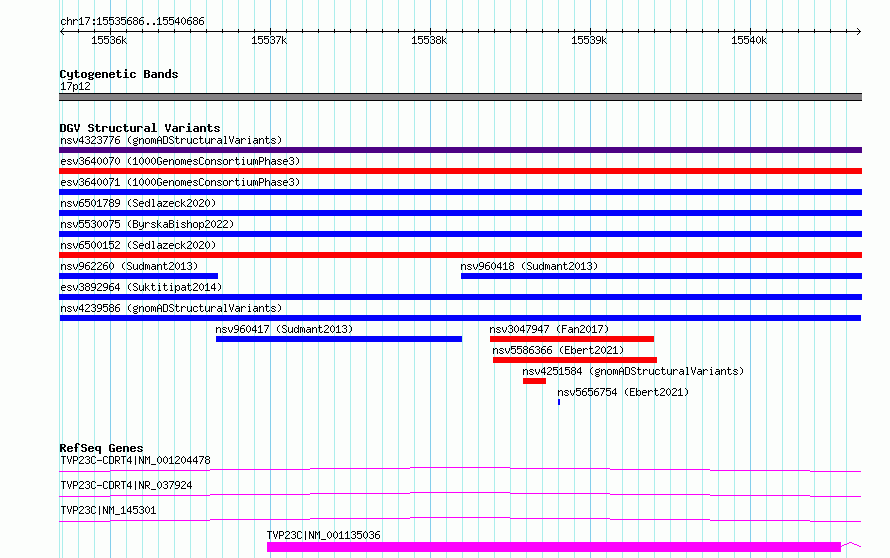Click the chr17:15535686..15540686 coordinates text

coord(132,22)
